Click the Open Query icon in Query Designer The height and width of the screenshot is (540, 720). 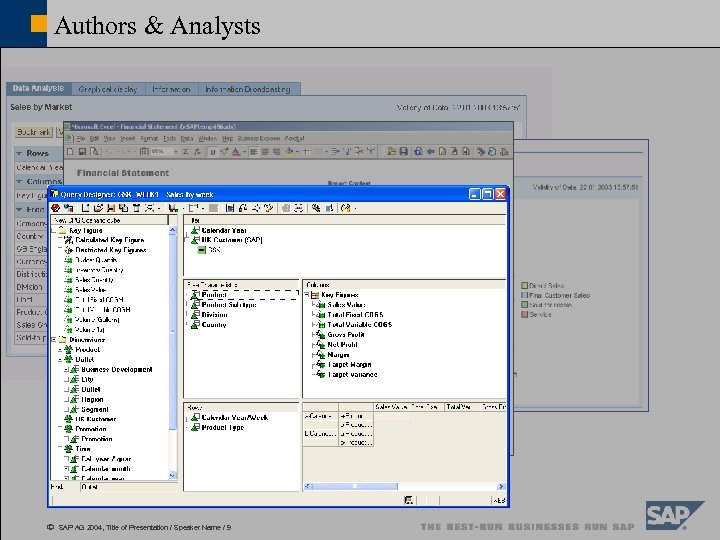[98, 208]
